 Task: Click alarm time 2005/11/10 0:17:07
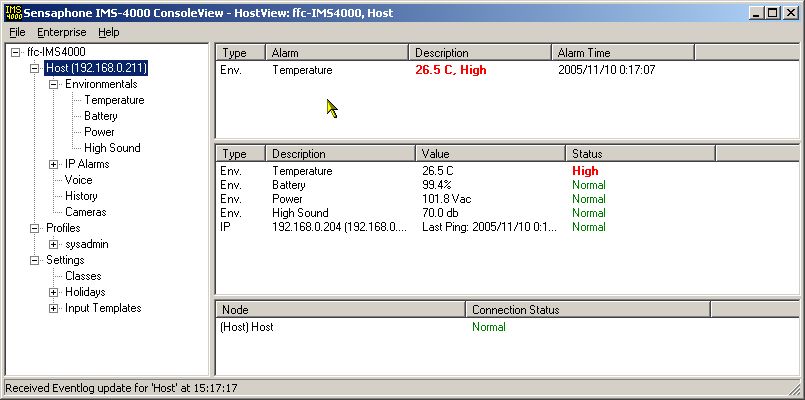click(x=606, y=70)
